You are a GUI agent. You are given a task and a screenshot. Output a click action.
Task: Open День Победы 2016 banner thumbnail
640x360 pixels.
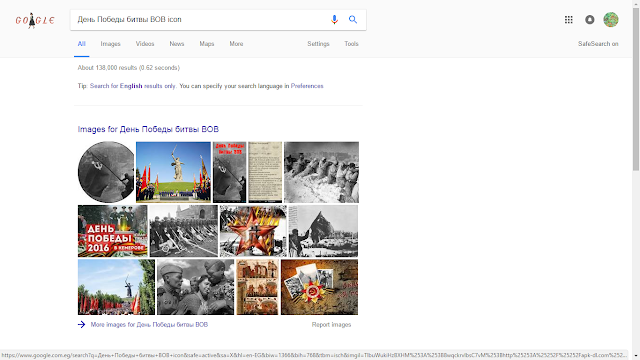(x=113, y=231)
